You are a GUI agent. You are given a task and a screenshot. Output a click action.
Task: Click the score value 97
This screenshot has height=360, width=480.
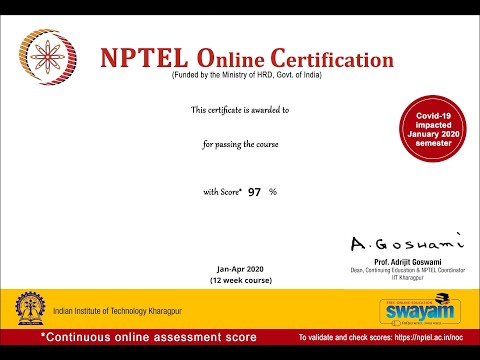(254, 192)
